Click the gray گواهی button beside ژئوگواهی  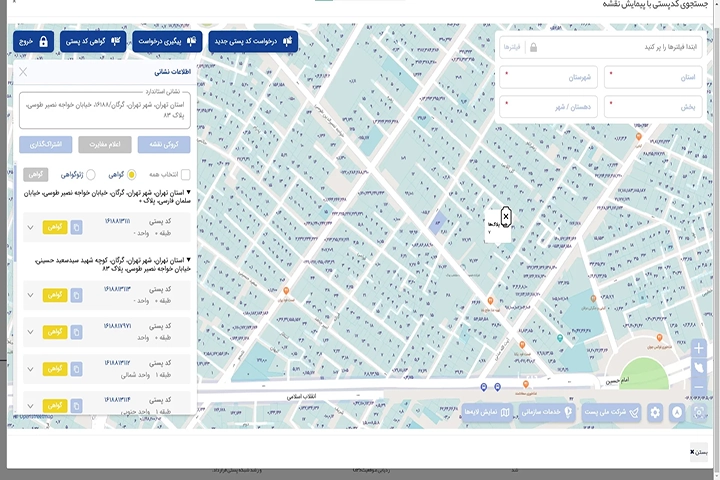(x=36, y=175)
